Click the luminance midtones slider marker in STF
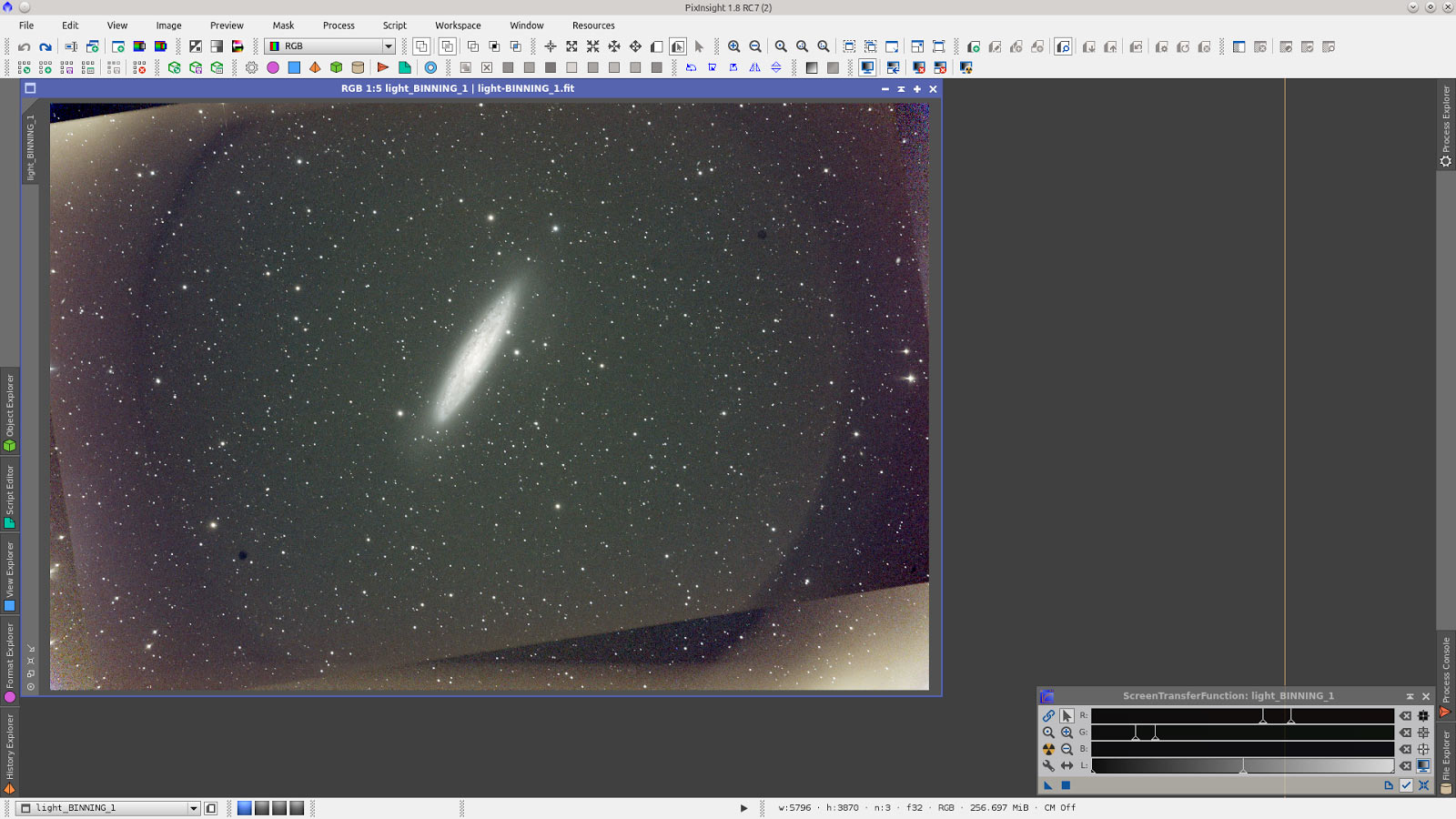This screenshot has width=1456, height=819. (x=1243, y=769)
